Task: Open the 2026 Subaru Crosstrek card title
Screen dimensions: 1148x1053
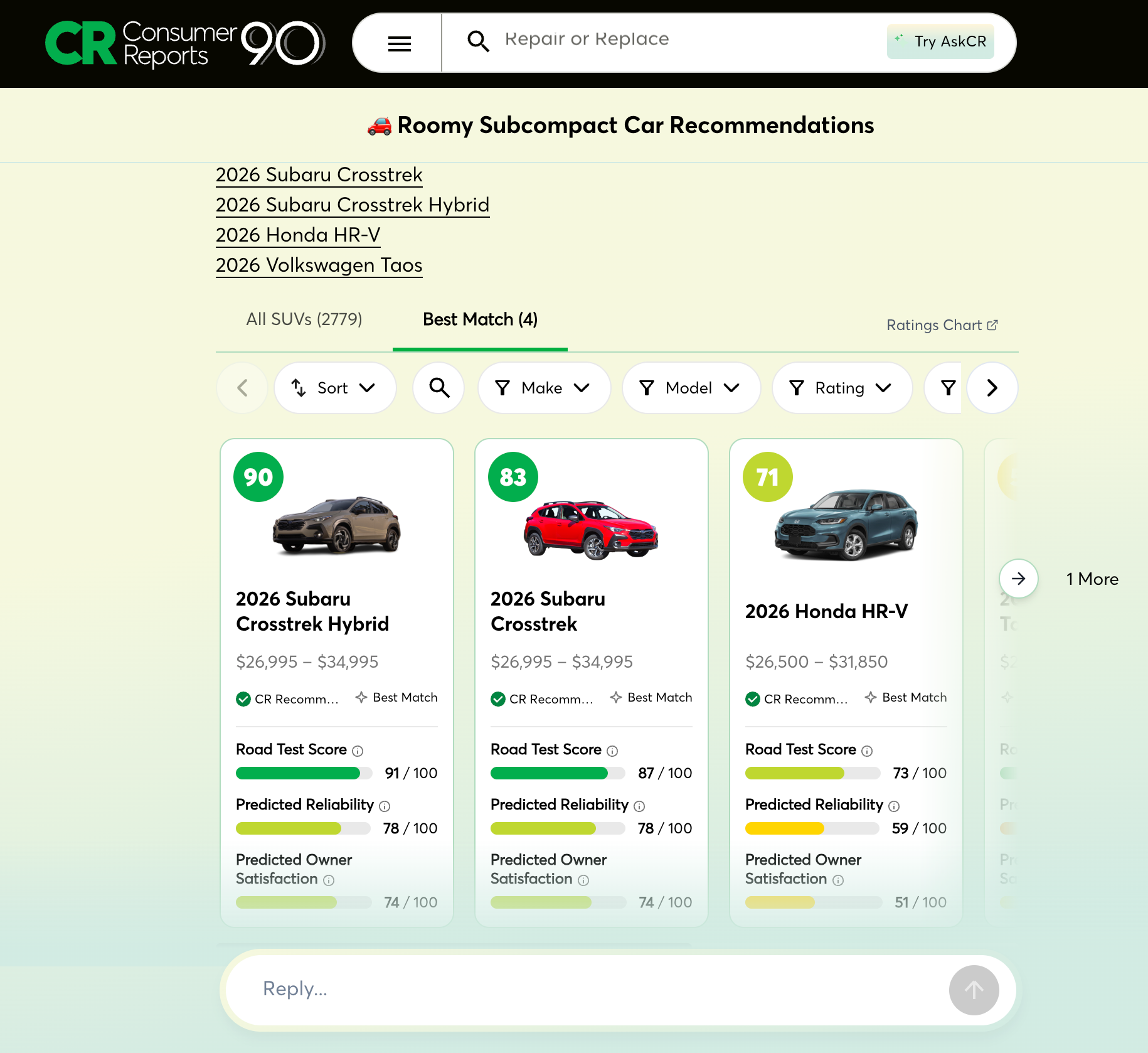Action: (548, 611)
